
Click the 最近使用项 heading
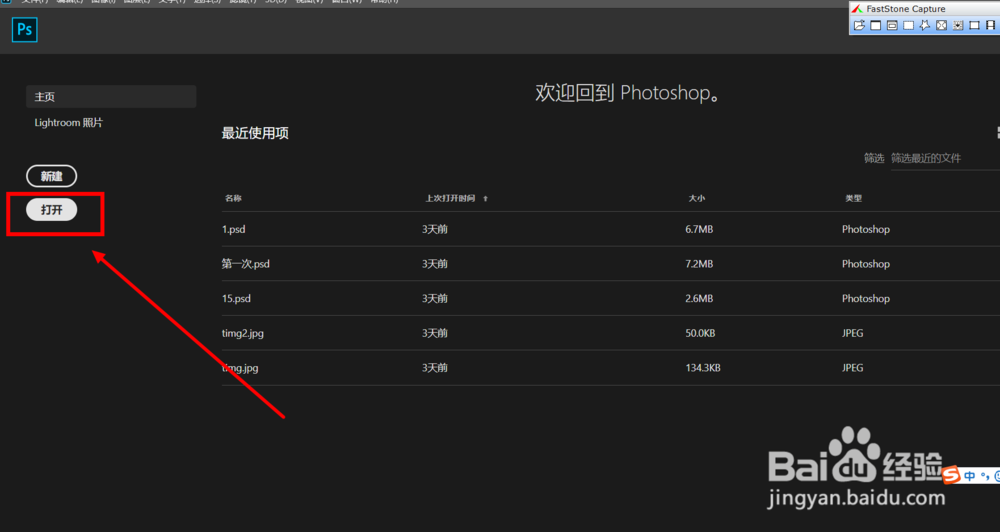point(255,133)
